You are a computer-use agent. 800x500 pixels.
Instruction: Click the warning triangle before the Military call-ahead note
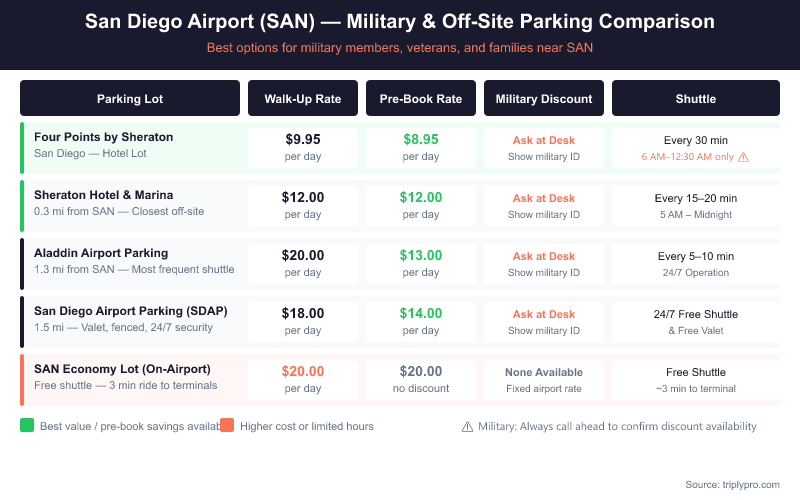click(467, 426)
